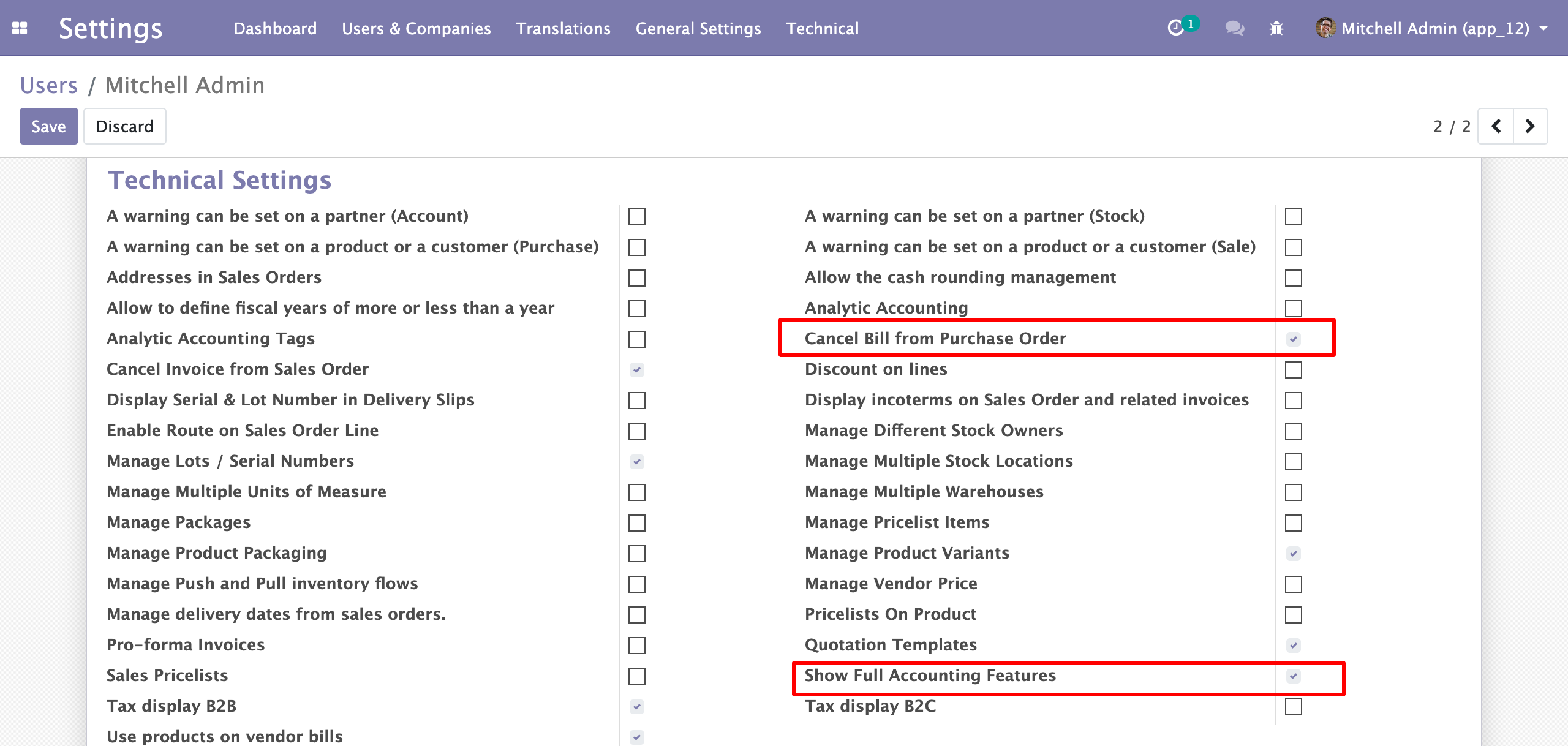The width and height of the screenshot is (1568, 746).
Task: Click the Discard button
Action: [x=124, y=126]
